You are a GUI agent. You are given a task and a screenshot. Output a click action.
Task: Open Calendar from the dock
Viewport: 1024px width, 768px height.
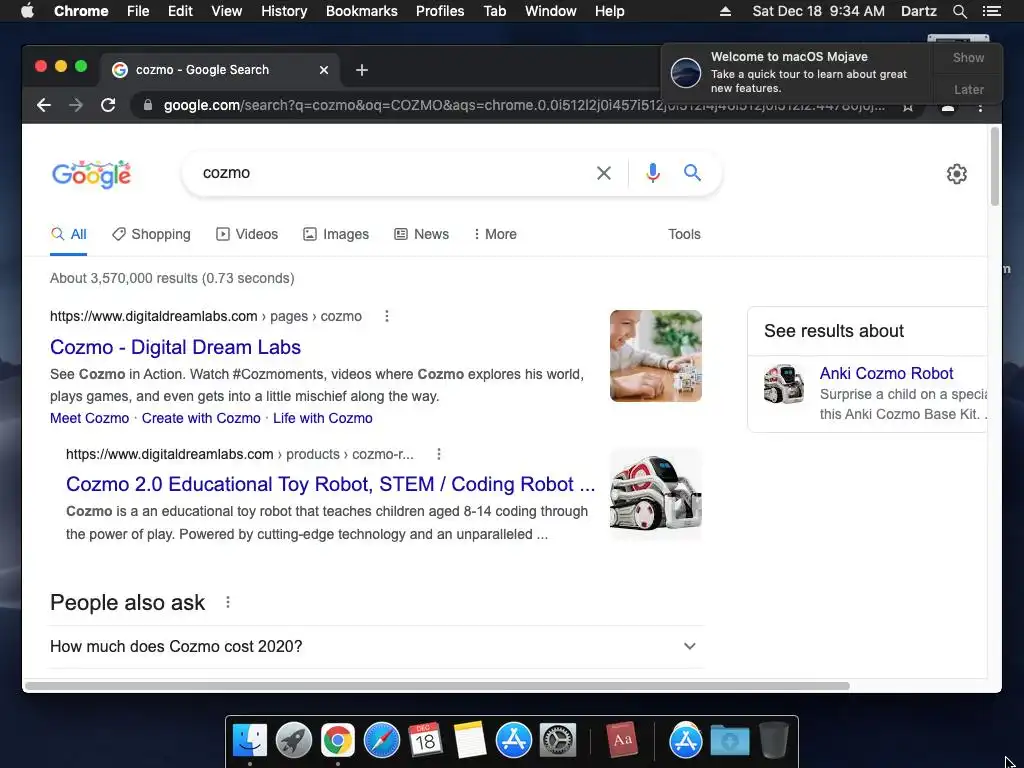tap(425, 741)
